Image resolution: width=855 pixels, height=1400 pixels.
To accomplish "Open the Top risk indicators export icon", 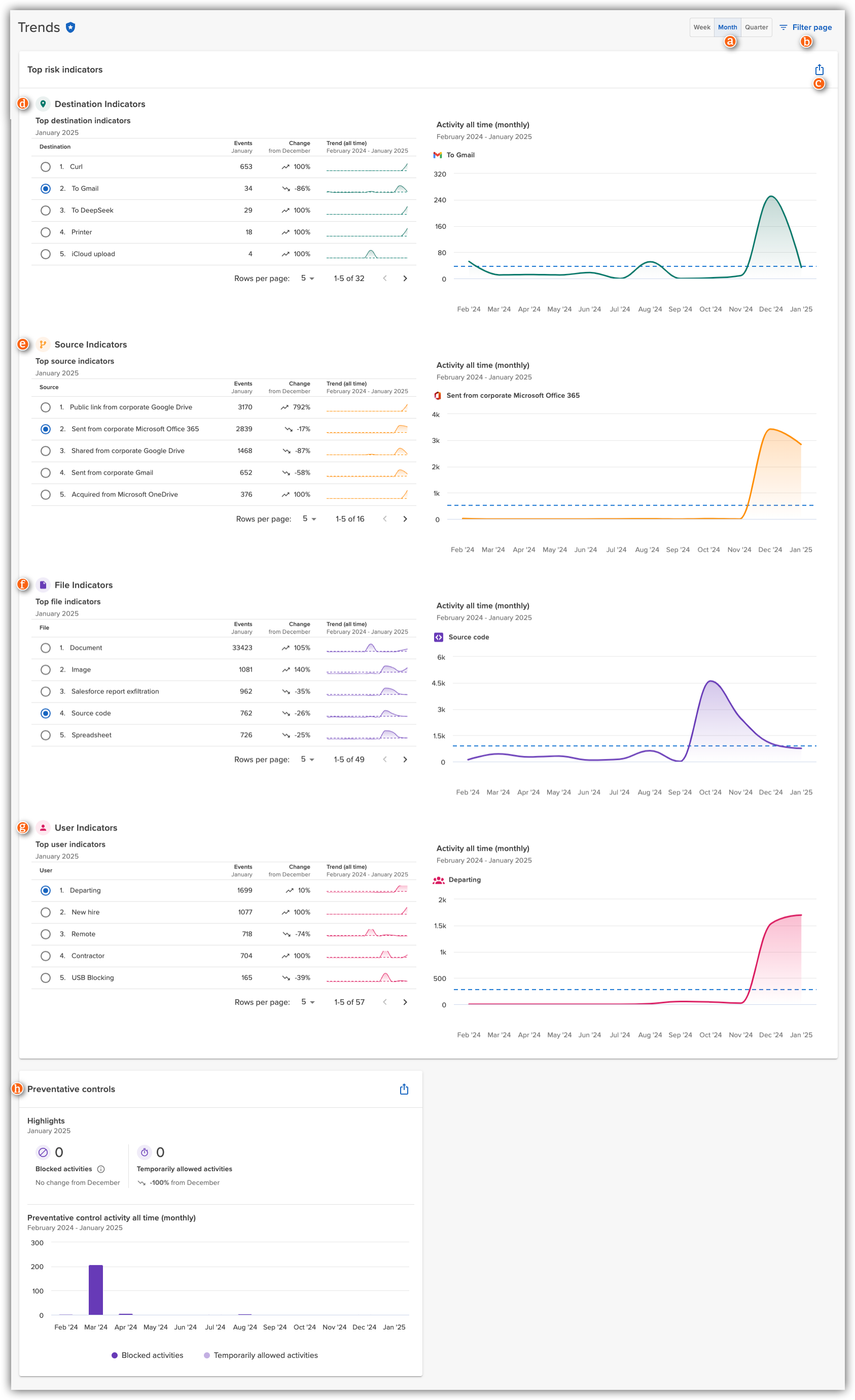I will [x=819, y=69].
